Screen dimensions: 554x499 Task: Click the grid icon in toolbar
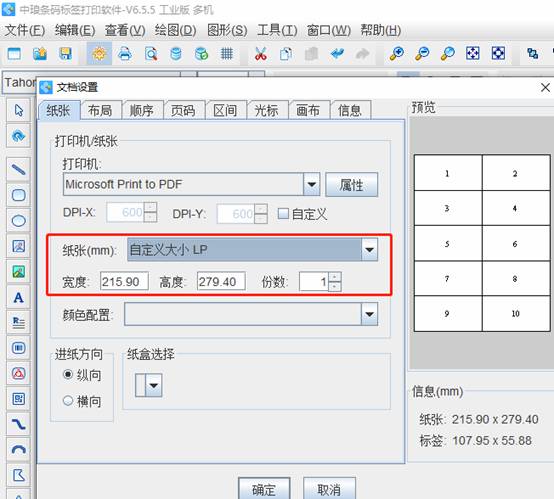[227, 54]
